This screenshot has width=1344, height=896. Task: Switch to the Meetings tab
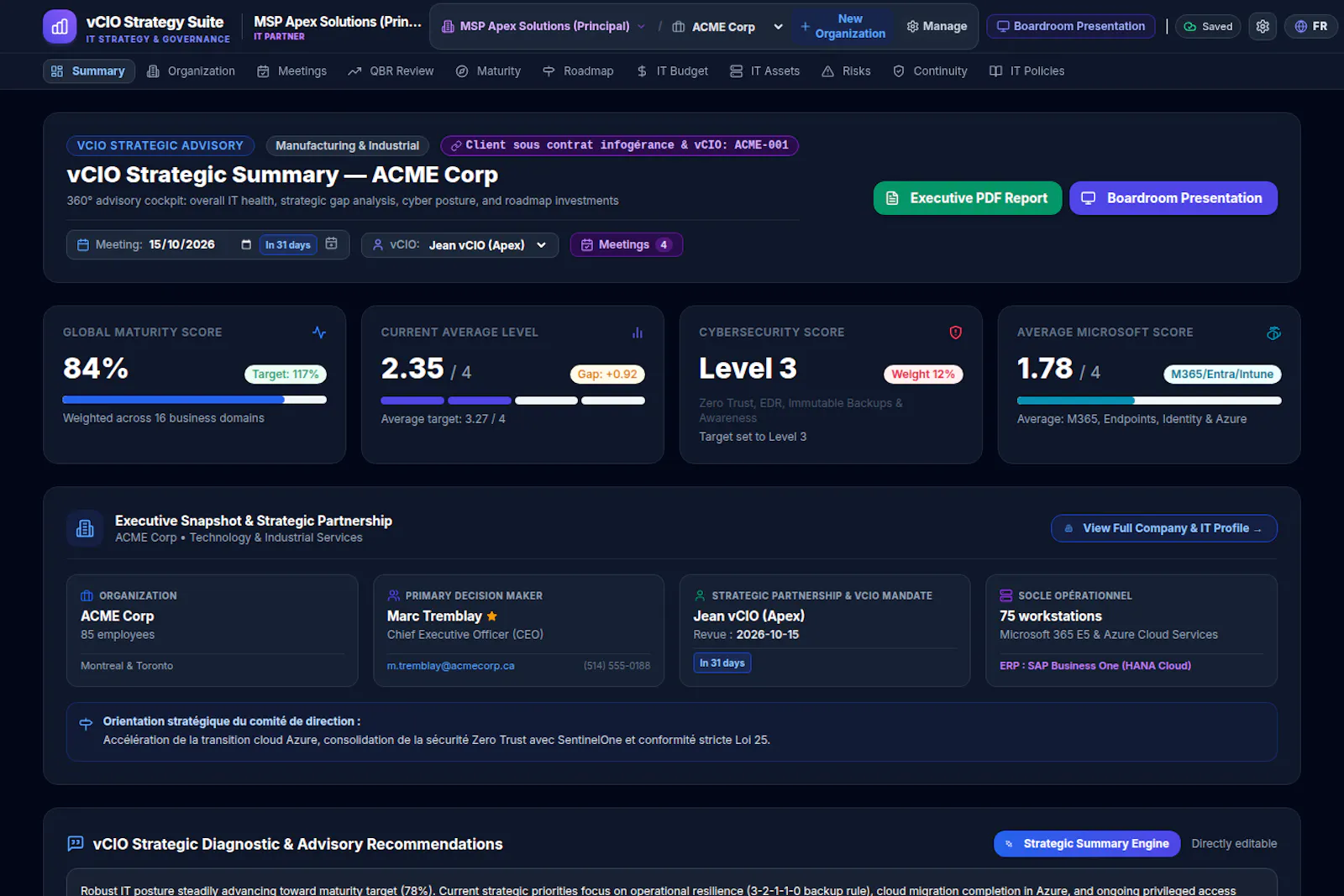click(291, 71)
